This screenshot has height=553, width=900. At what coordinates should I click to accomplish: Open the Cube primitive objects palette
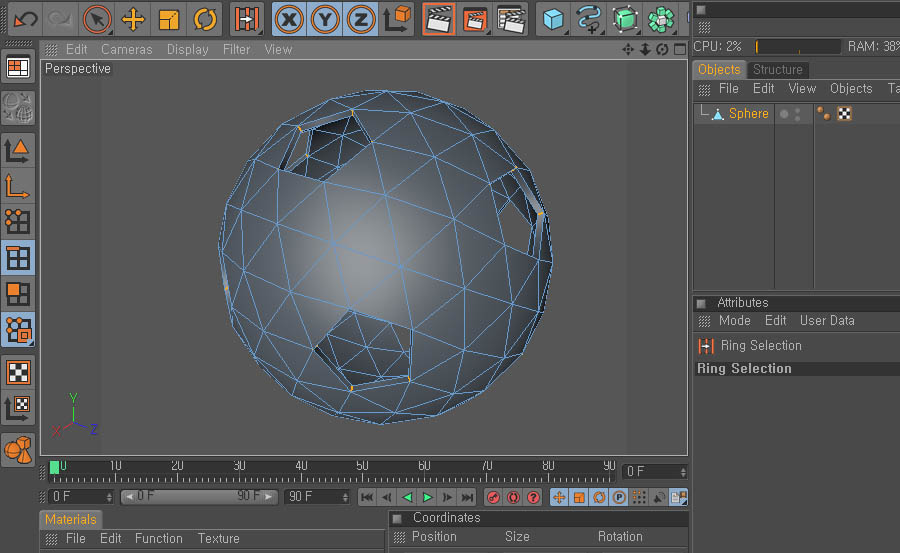tap(553, 20)
